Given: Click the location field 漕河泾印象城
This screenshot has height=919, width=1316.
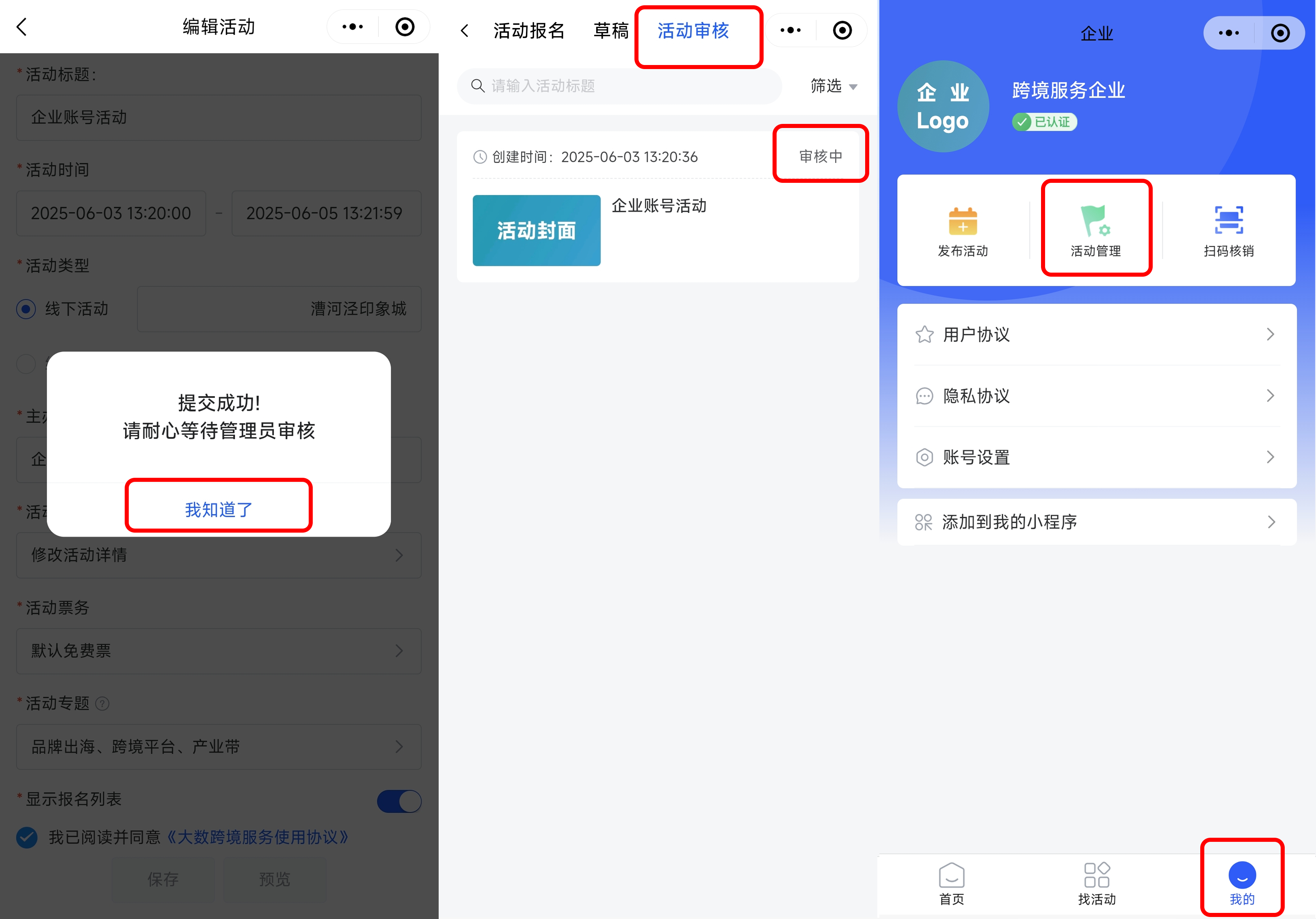Looking at the screenshot, I should pyautogui.click(x=279, y=309).
